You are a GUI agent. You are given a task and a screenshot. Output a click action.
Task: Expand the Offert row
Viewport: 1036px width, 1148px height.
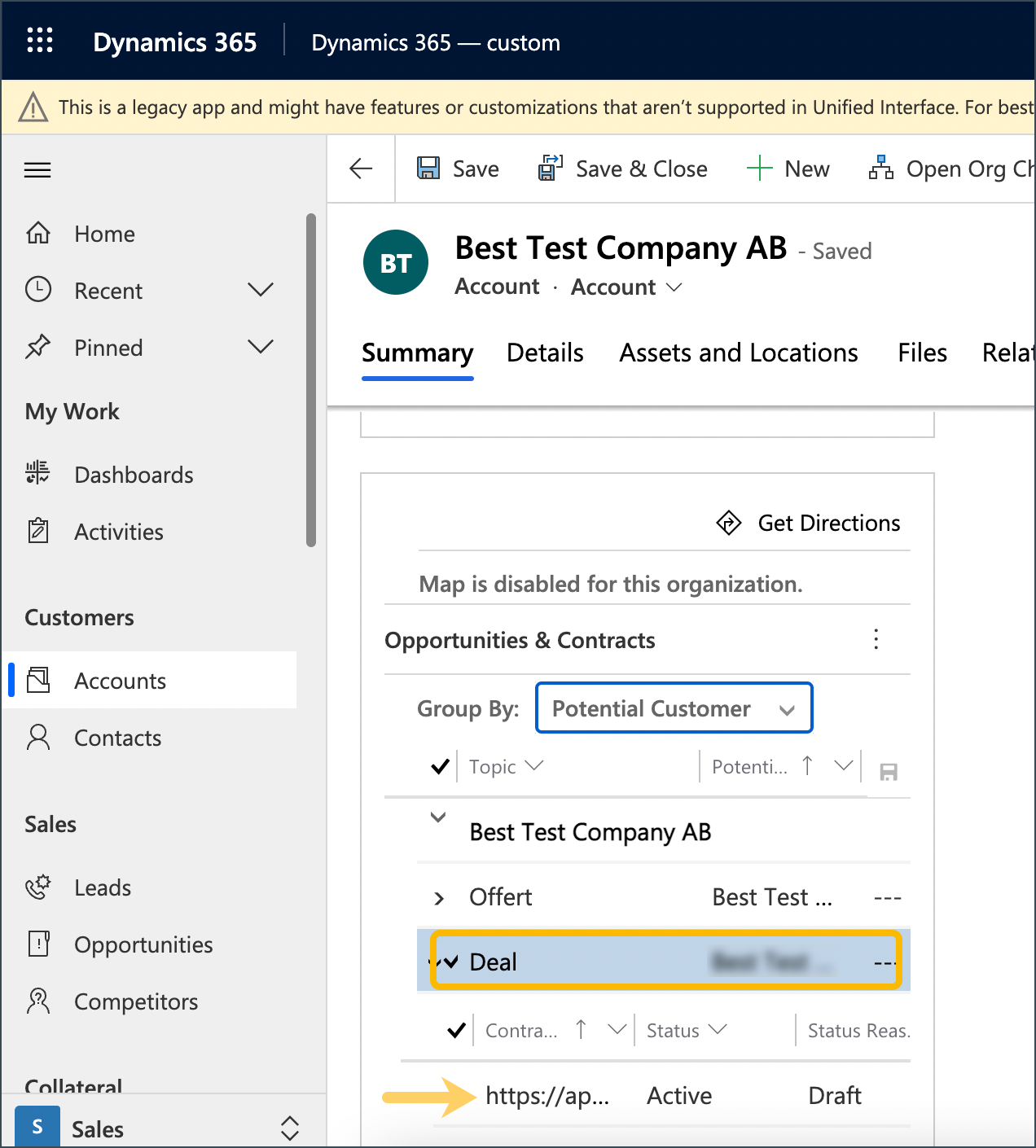[x=439, y=898]
